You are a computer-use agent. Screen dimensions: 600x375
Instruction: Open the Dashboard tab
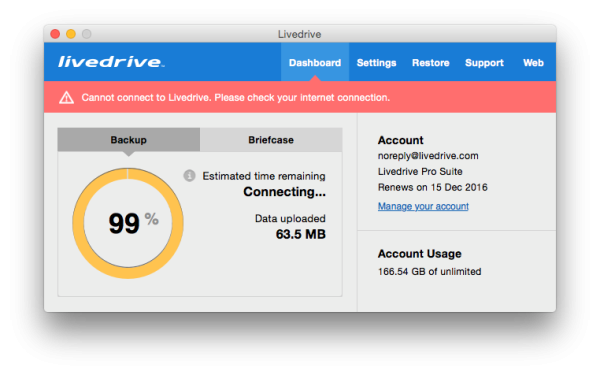(315, 62)
